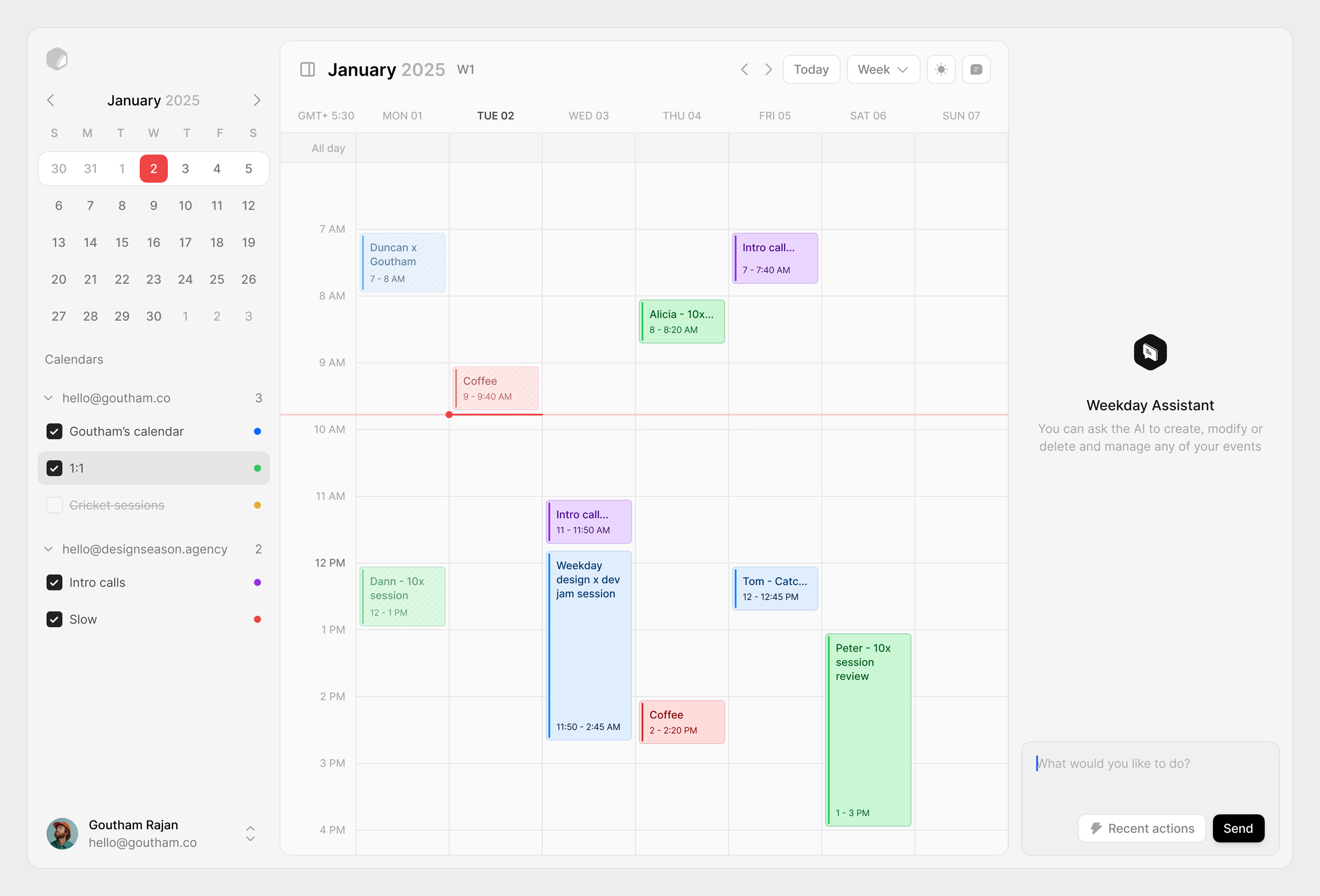Click the app logo in the top left
Viewport: 1320px width, 896px height.
point(58,58)
